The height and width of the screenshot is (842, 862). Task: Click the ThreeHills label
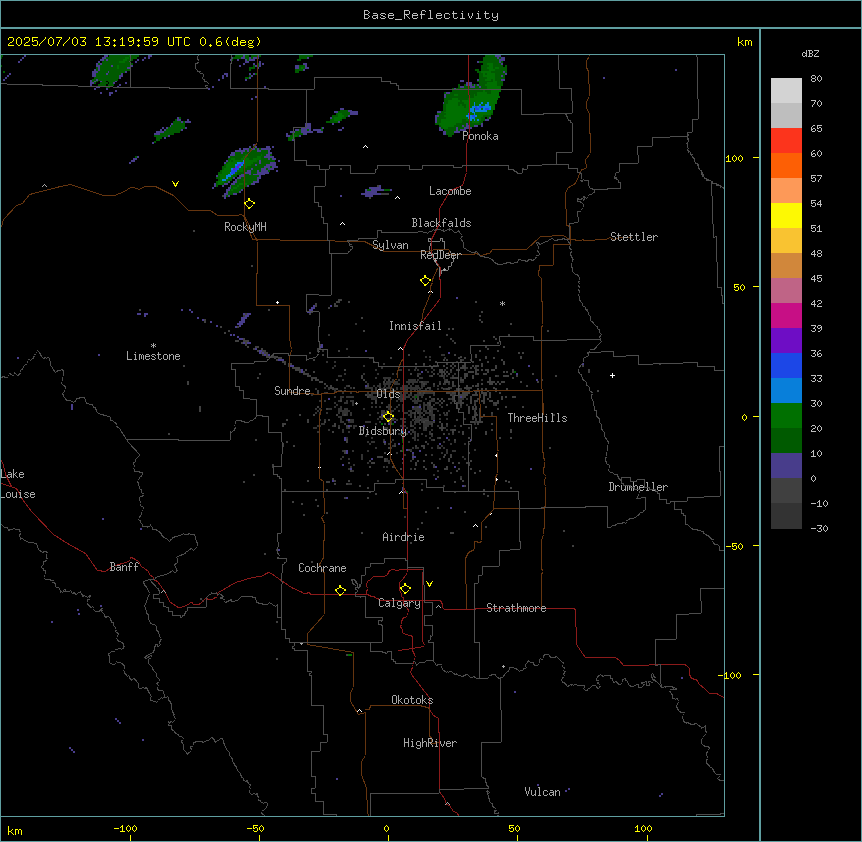(537, 418)
